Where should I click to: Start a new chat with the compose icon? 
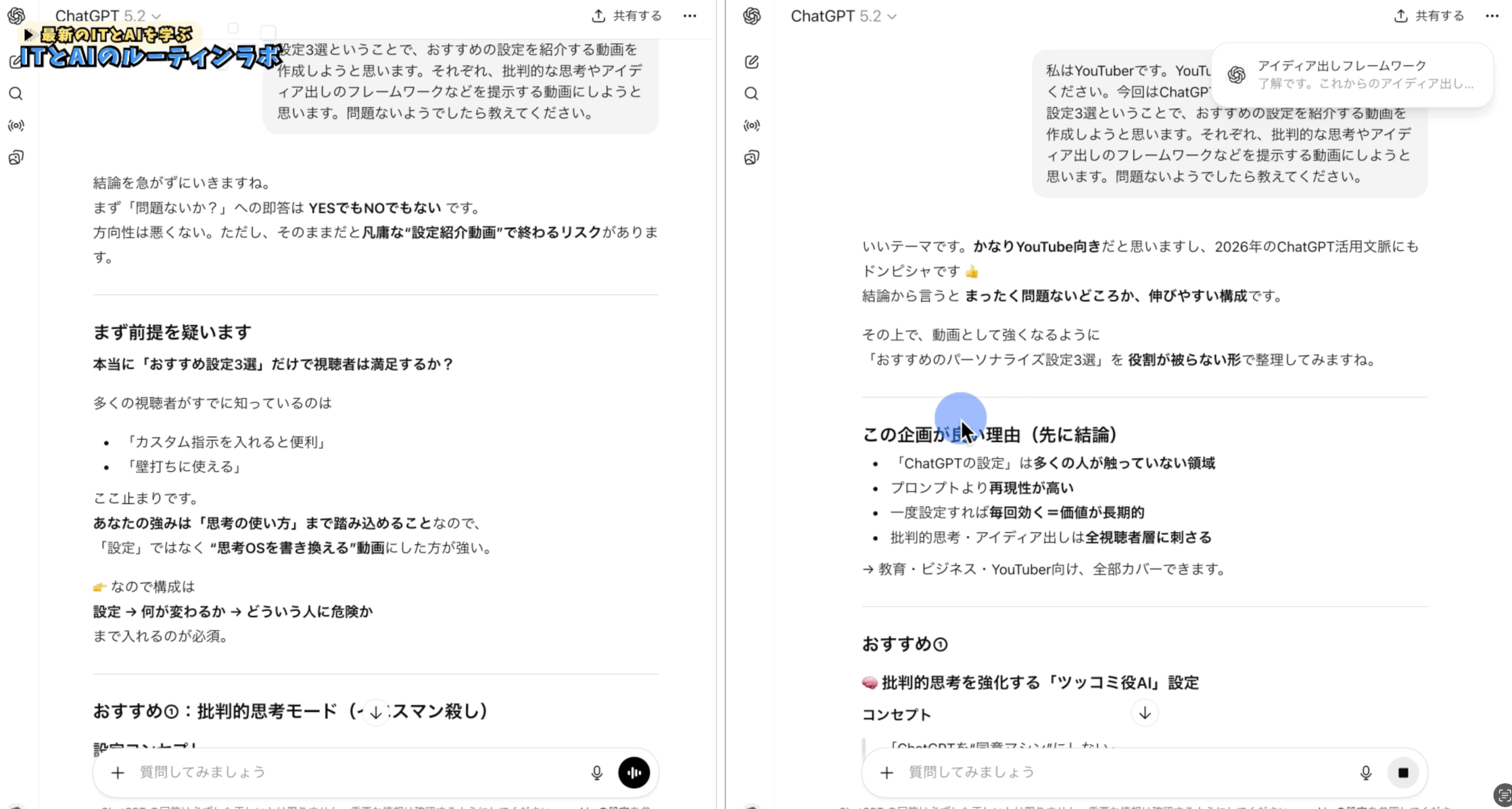tap(16, 62)
